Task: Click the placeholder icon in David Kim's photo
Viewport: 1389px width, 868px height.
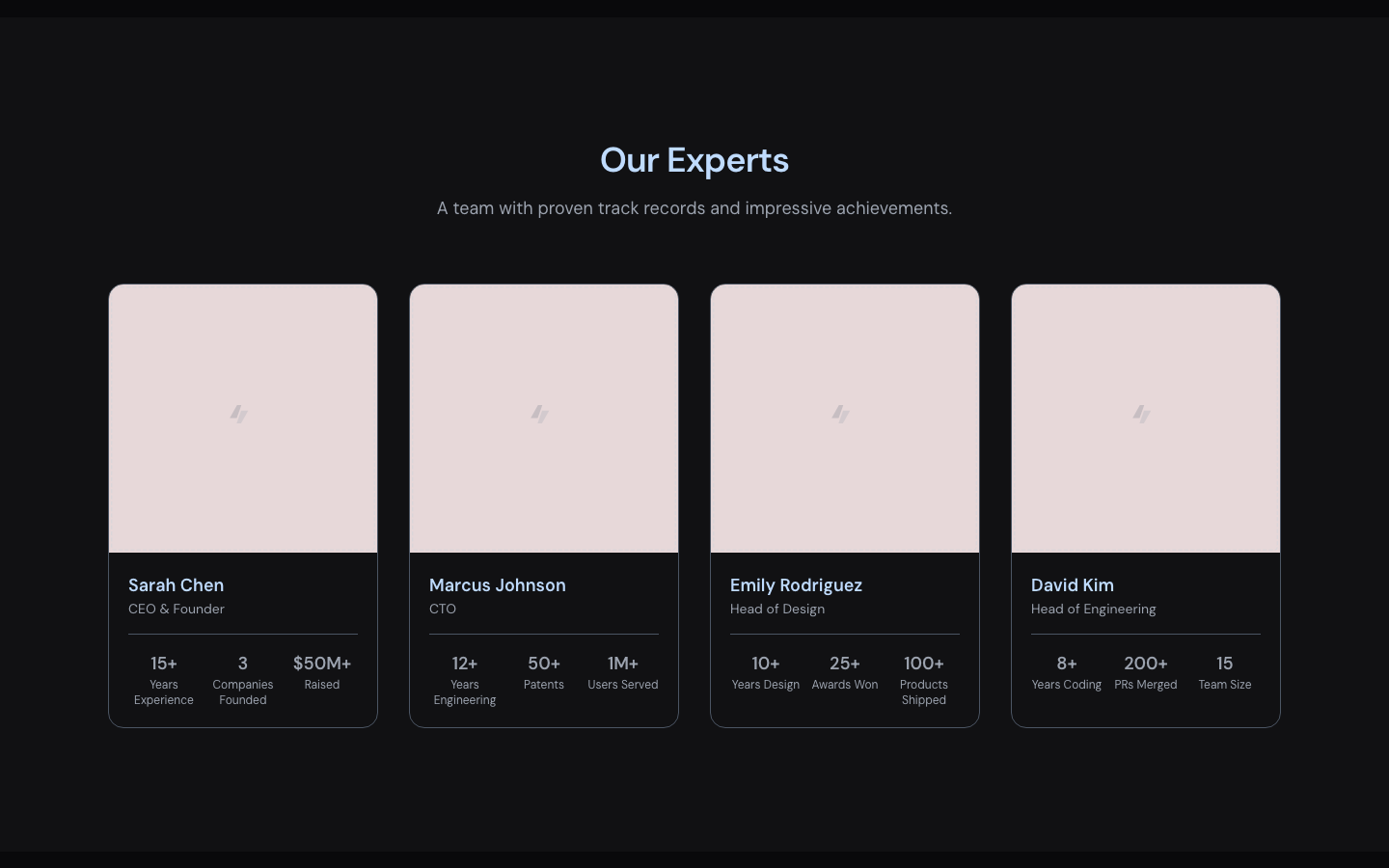Action: (1142, 414)
